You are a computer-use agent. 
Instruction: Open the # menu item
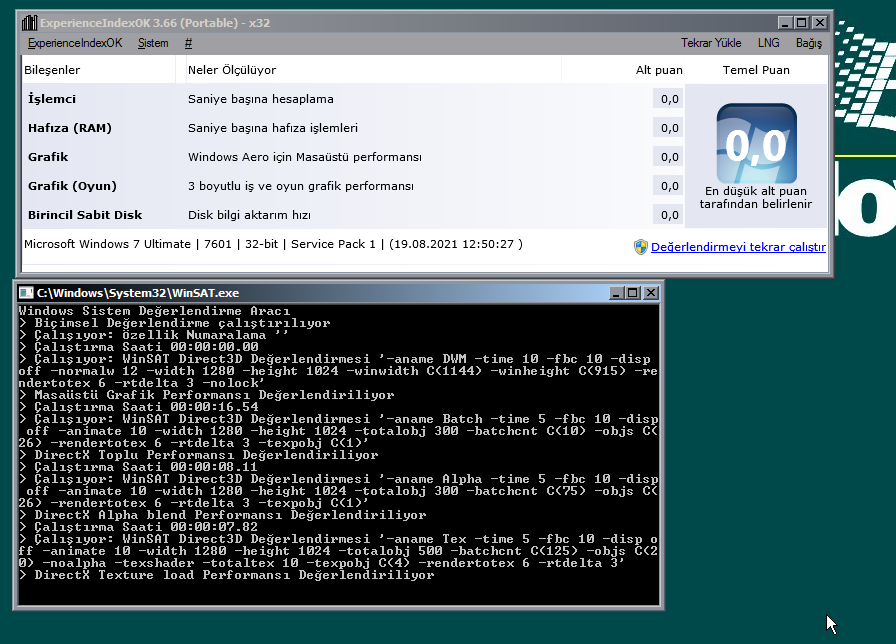pyautogui.click(x=189, y=43)
